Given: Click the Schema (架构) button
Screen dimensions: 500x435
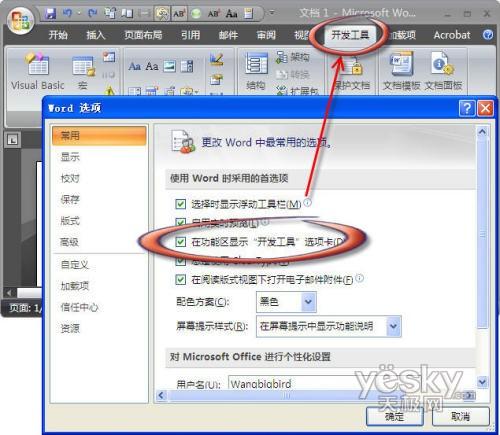Looking at the screenshot, I should (293, 57).
